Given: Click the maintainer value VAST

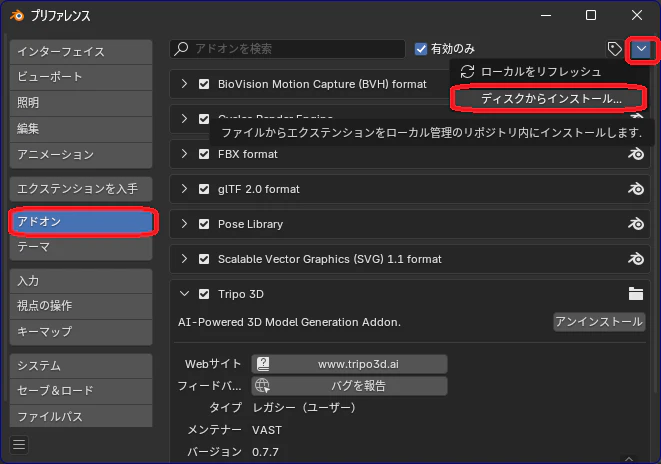Looking at the screenshot, I should coord(267,430).
